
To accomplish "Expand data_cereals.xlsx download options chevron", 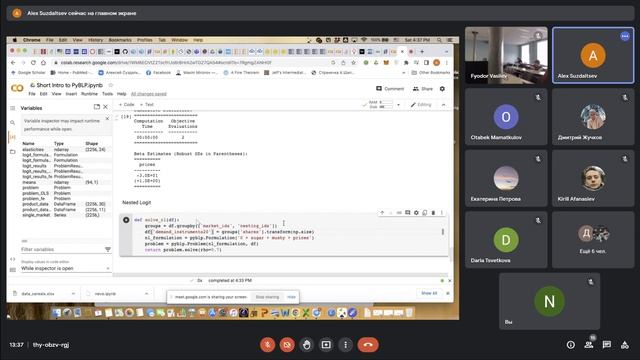I will point(73,293).
